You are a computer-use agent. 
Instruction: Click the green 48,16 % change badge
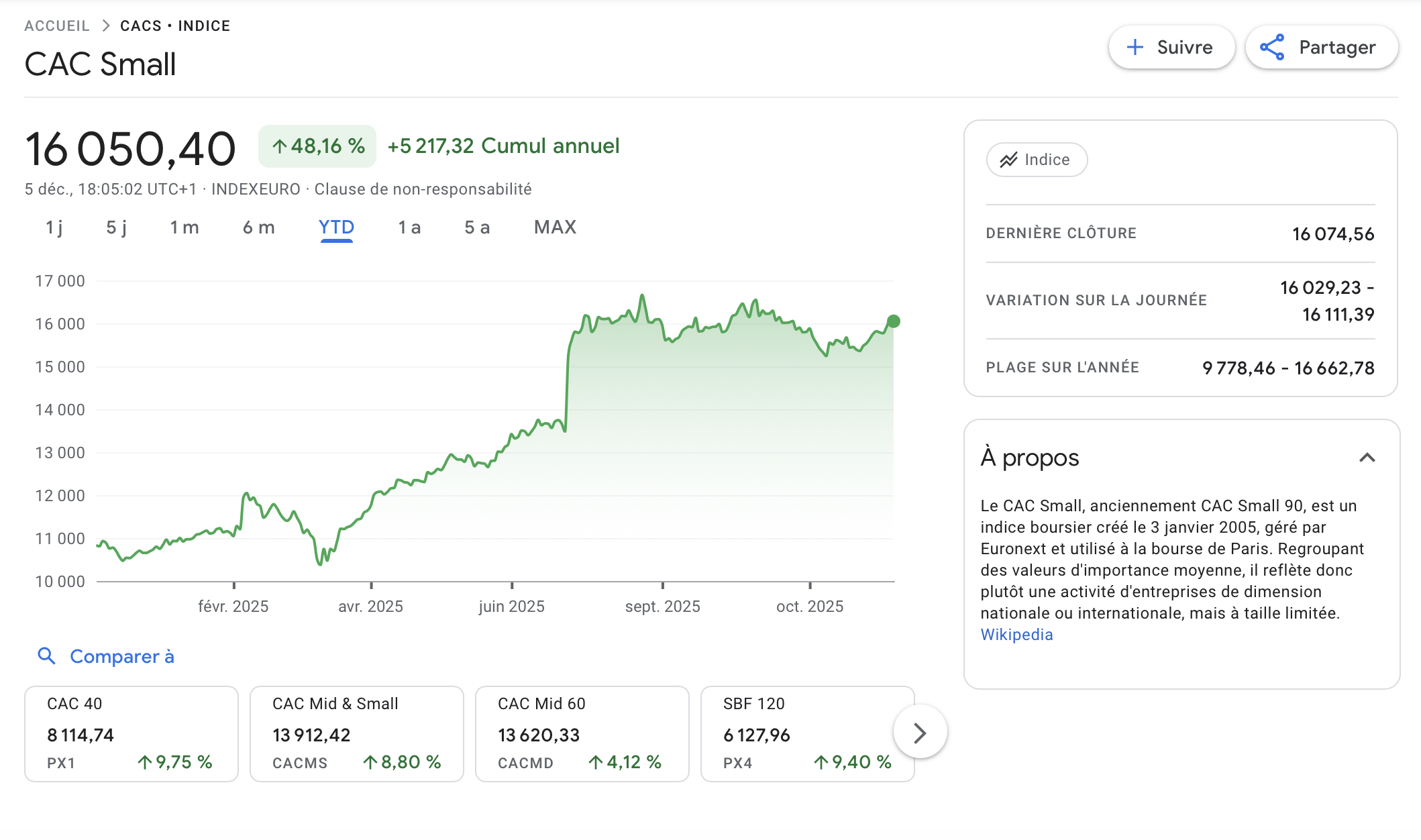click(x=317, y=146)
